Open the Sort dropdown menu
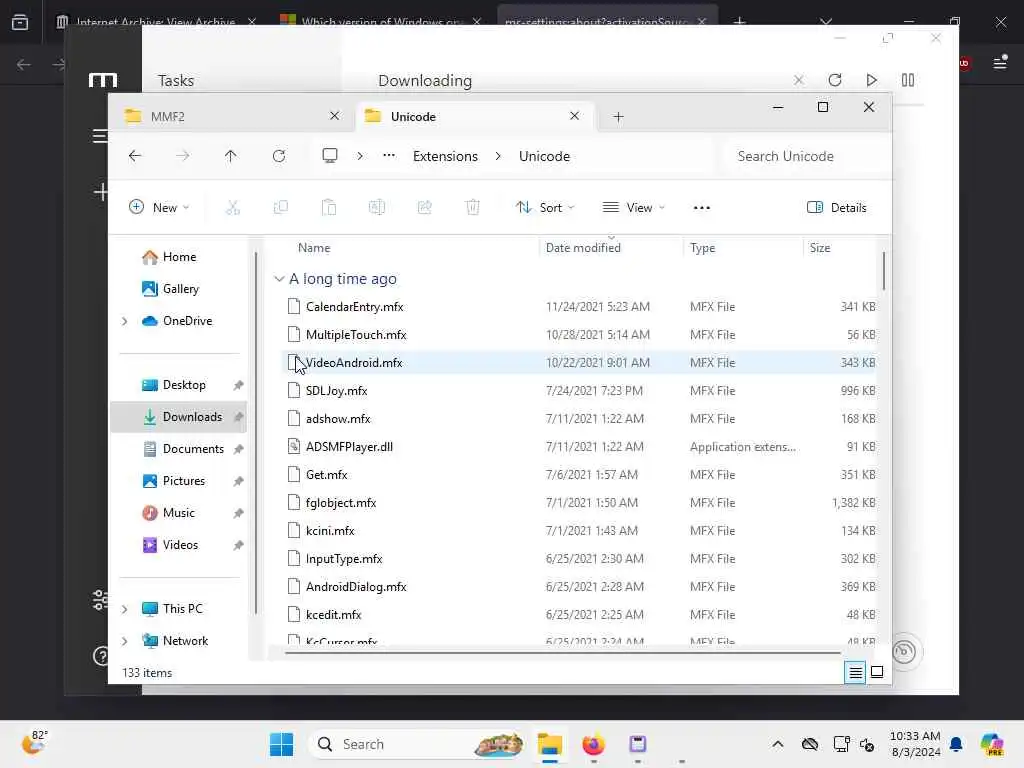This screenshot has height=768, width=1024. [545, 208]
